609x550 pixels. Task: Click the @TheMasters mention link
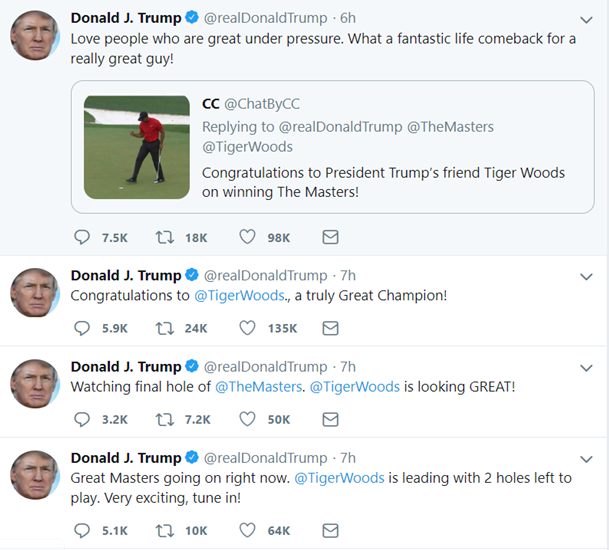point(259,386)
